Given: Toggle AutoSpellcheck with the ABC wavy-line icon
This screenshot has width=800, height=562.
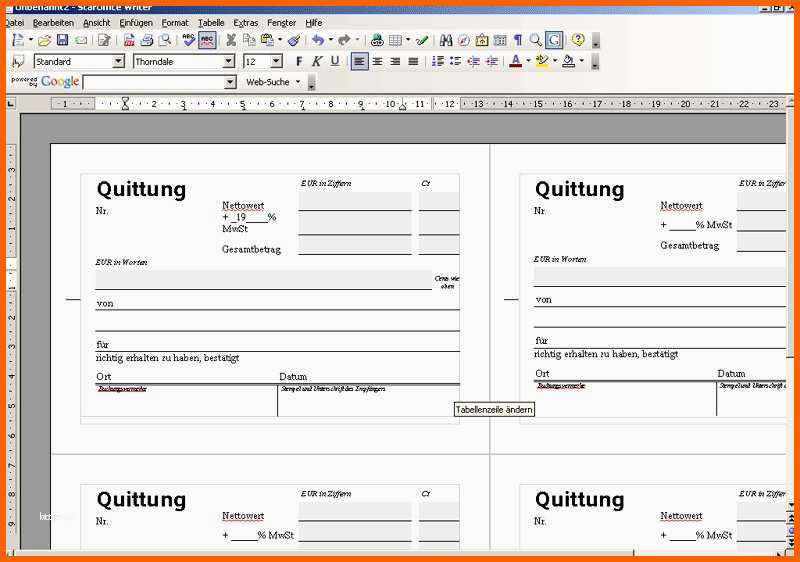Looking at the screenshot, I should coord(207,40).
